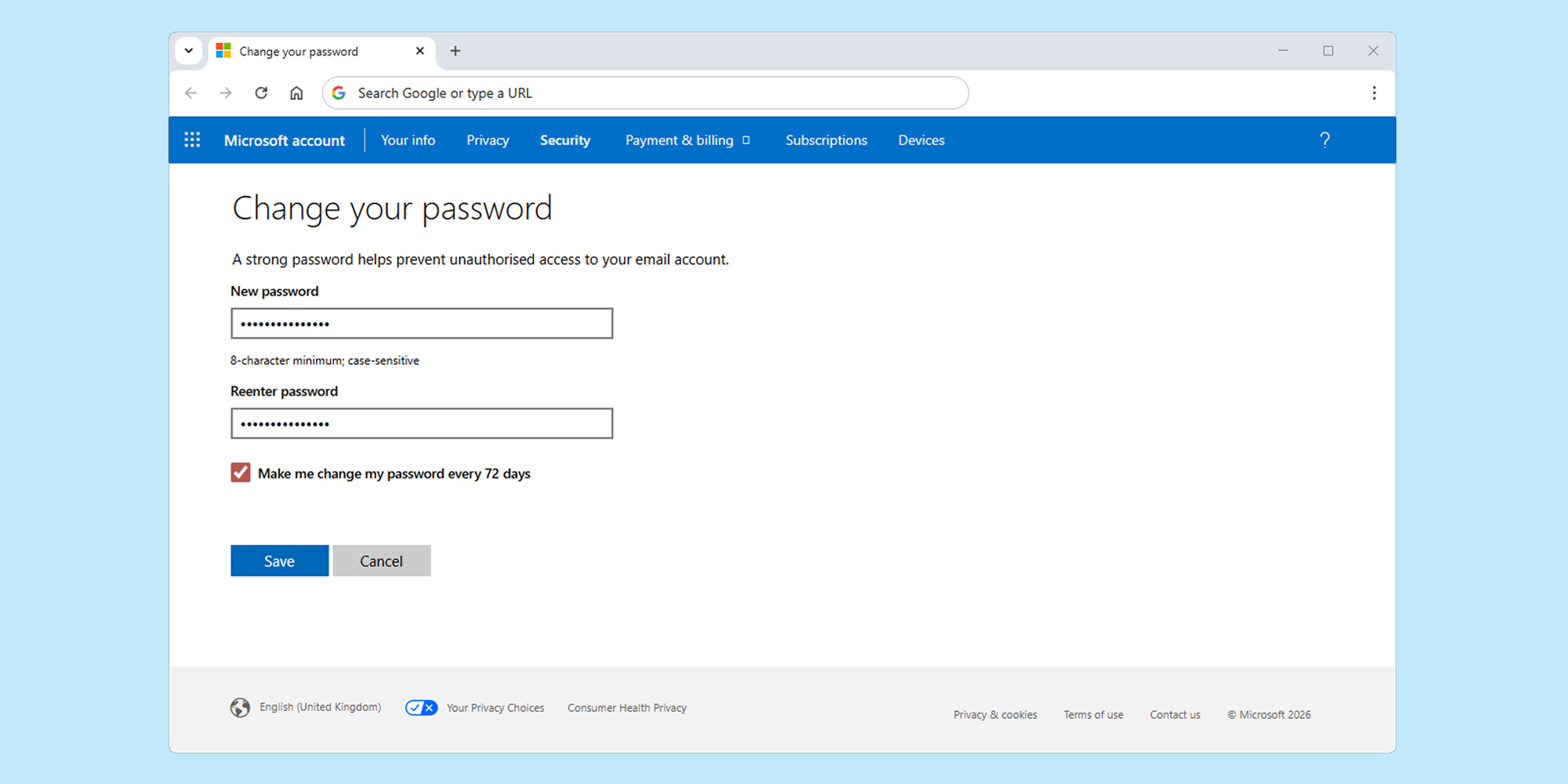Open the English (United Kingdom) language selector

click(320, 706)
